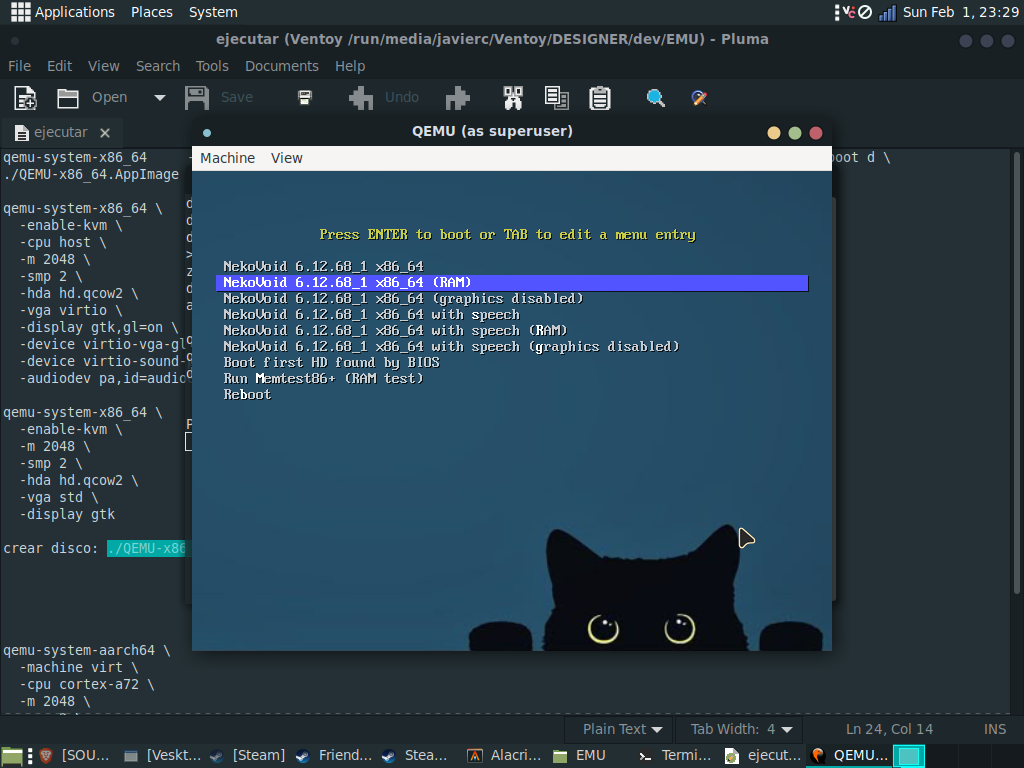The image size is (1024, 768).
Task: Click the Print icon in Pluma toolbar
Action: pyautogui.click(x=305, y=98)
